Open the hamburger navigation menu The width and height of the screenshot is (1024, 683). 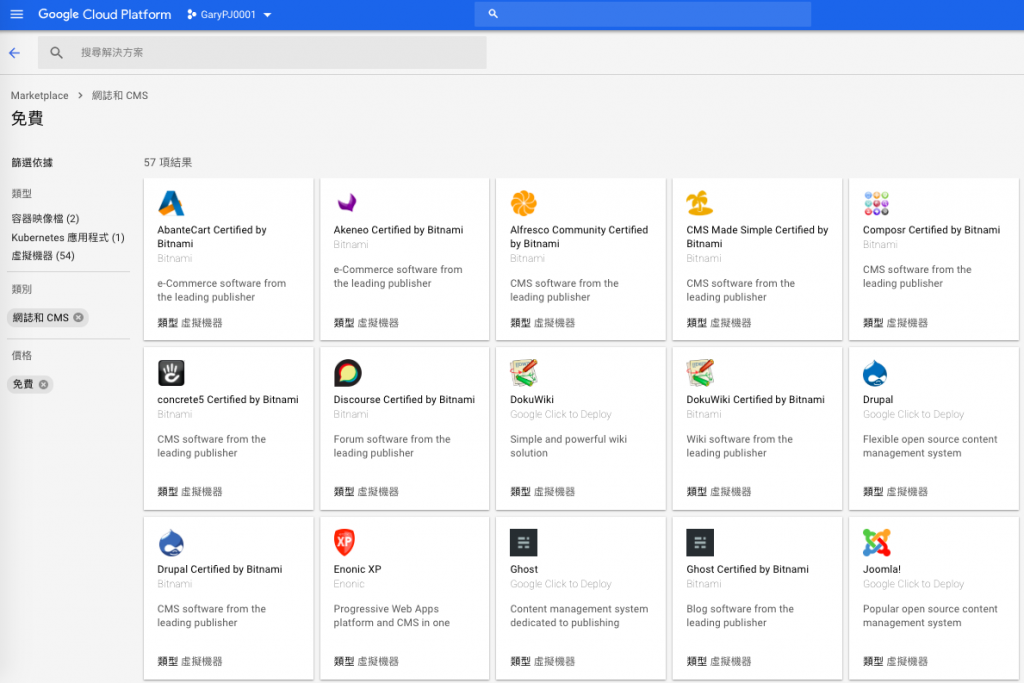pyautogui.click(x=17, y=14)
